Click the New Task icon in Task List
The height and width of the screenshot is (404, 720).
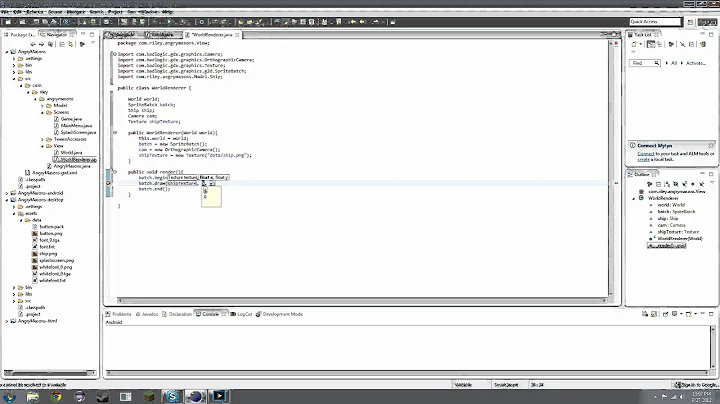pos(634,44)
